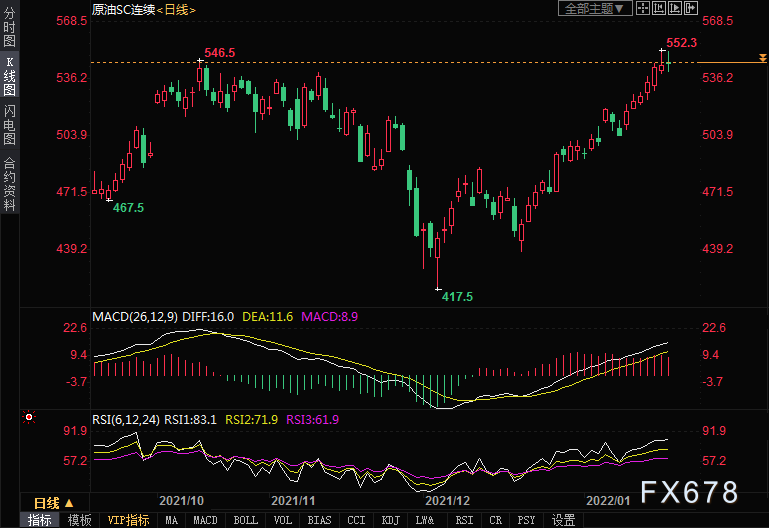
Task: Open the 全部主题 dropdown
Action: coord(594,8)
